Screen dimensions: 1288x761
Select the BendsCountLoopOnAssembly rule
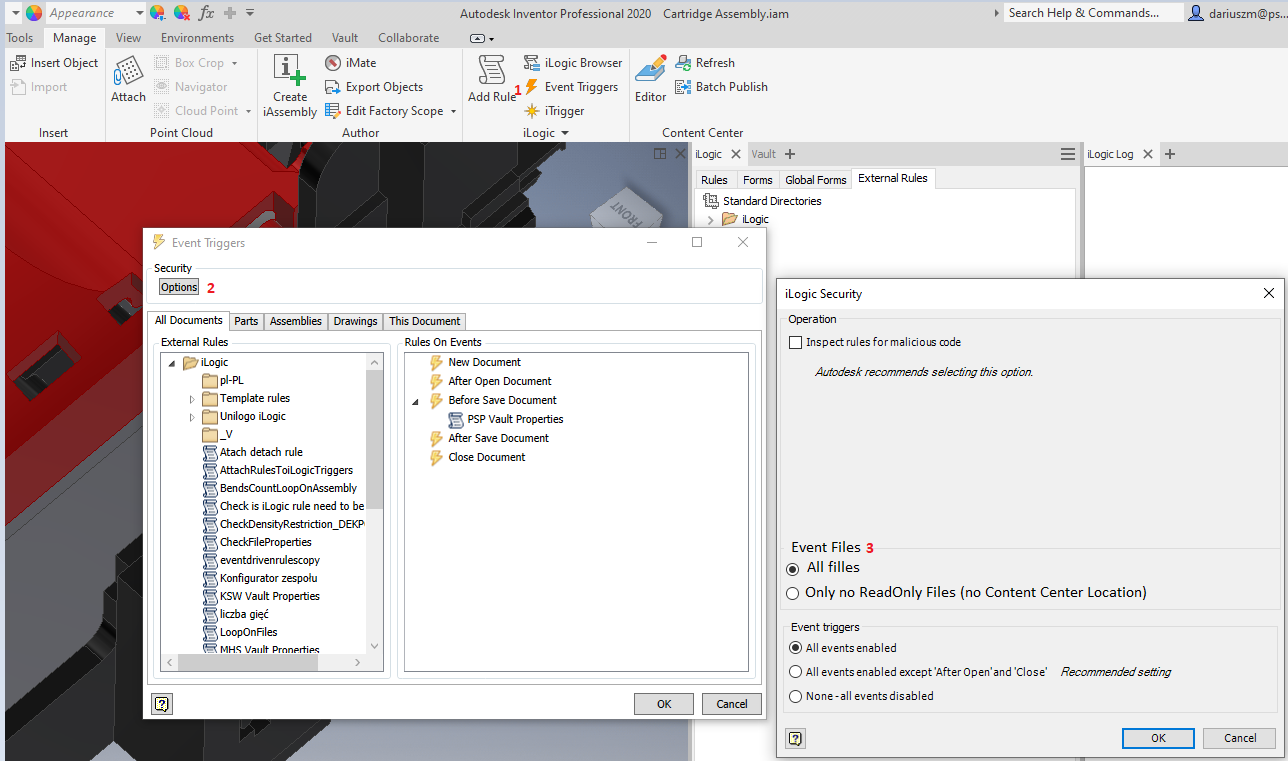tap(279, 488)
